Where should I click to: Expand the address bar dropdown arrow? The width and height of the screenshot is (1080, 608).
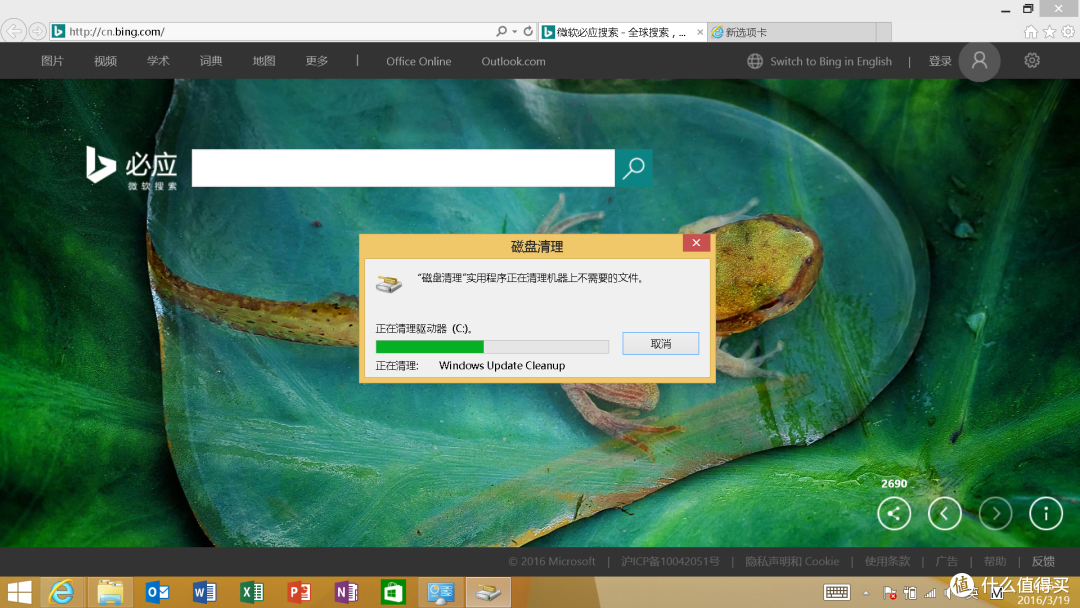pos(515,32)
